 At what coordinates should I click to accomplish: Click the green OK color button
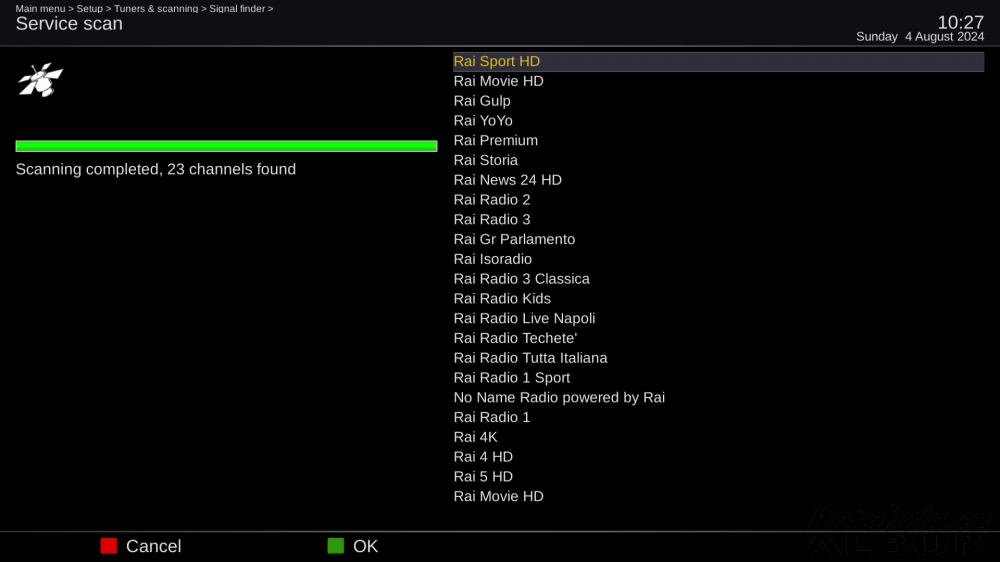(335, 546)
